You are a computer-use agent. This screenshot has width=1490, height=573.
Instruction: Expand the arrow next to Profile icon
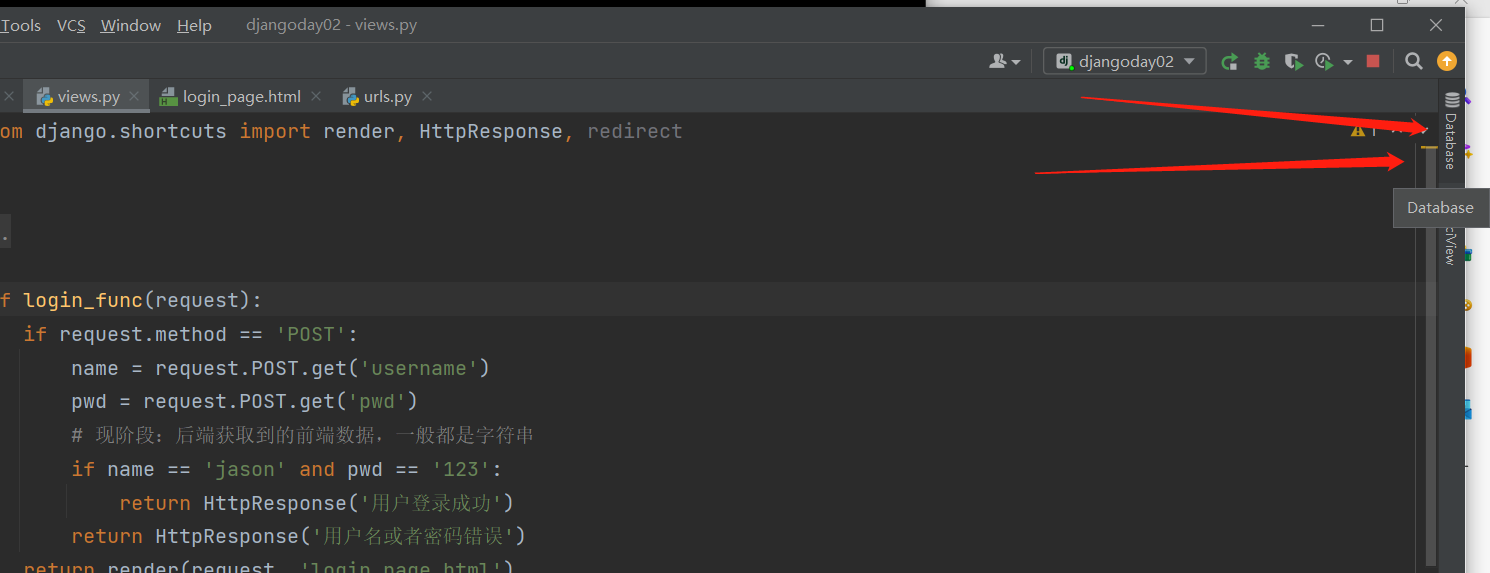point(1347,62)
